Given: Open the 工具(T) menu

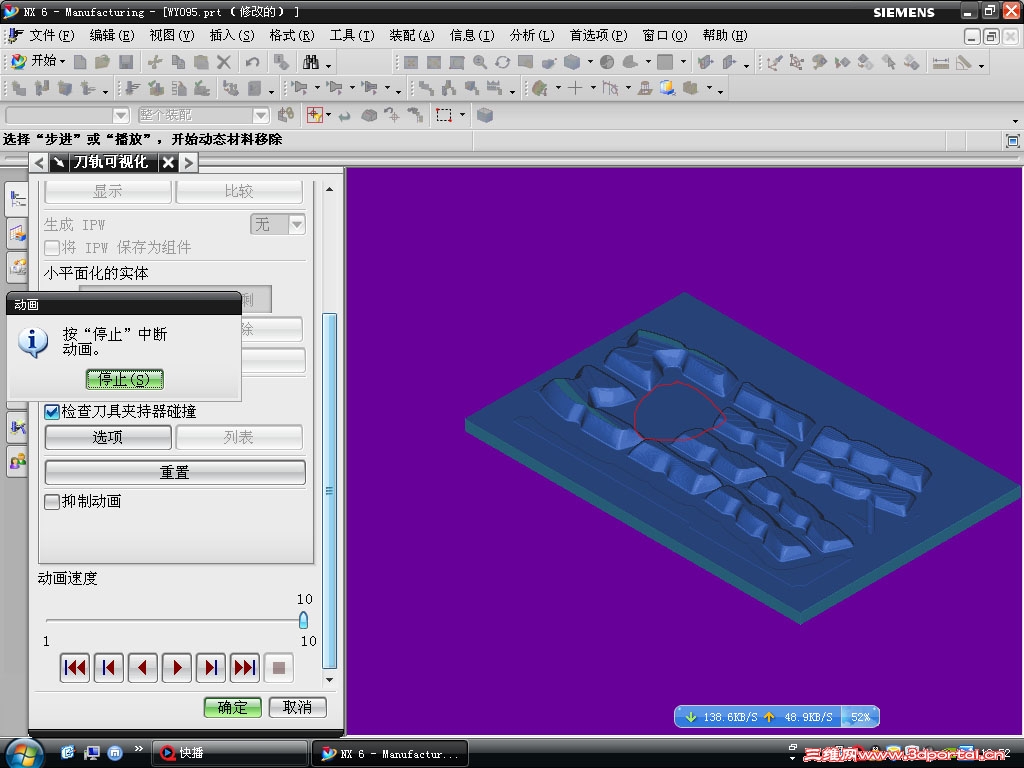Looking at the screenshot, I should 352,35.
